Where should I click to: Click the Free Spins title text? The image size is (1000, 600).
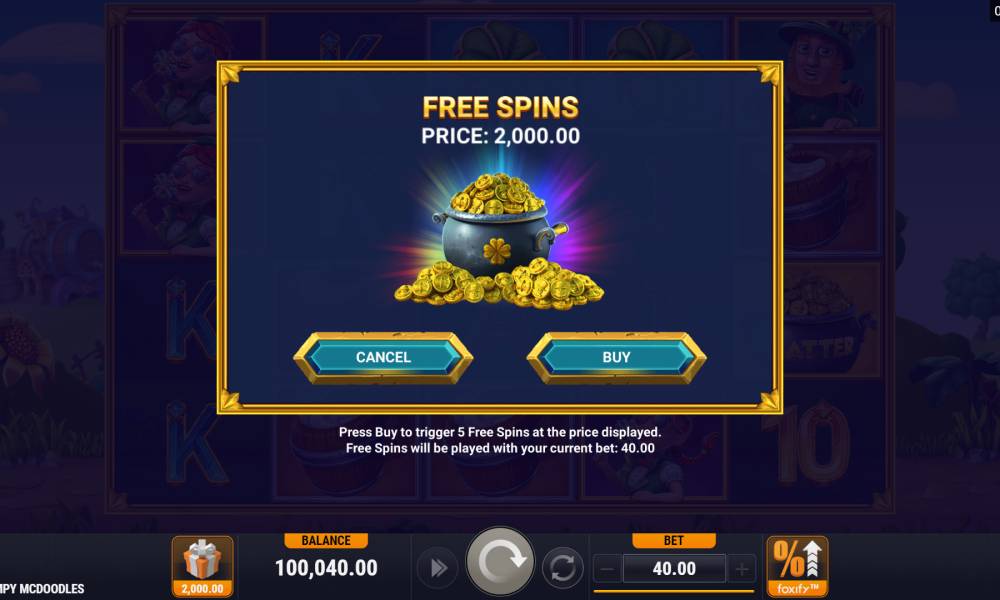coord(501,107)
